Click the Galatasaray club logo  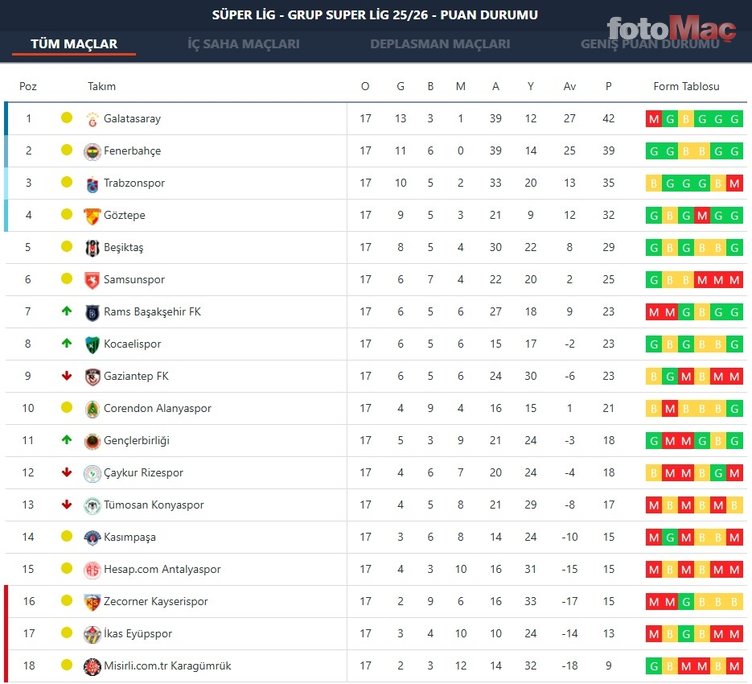pyautogui.click(x=93, y=119)
